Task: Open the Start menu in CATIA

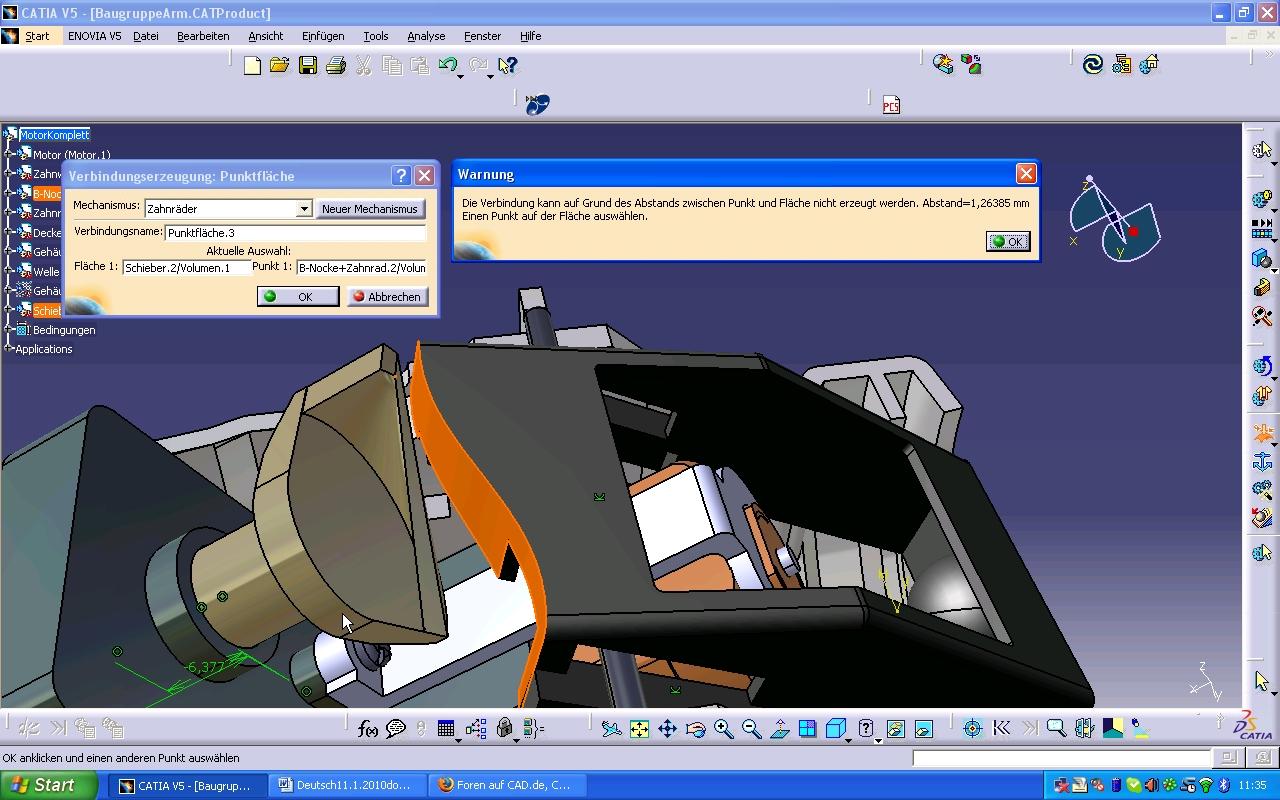Action: click(x=37, y=36)
